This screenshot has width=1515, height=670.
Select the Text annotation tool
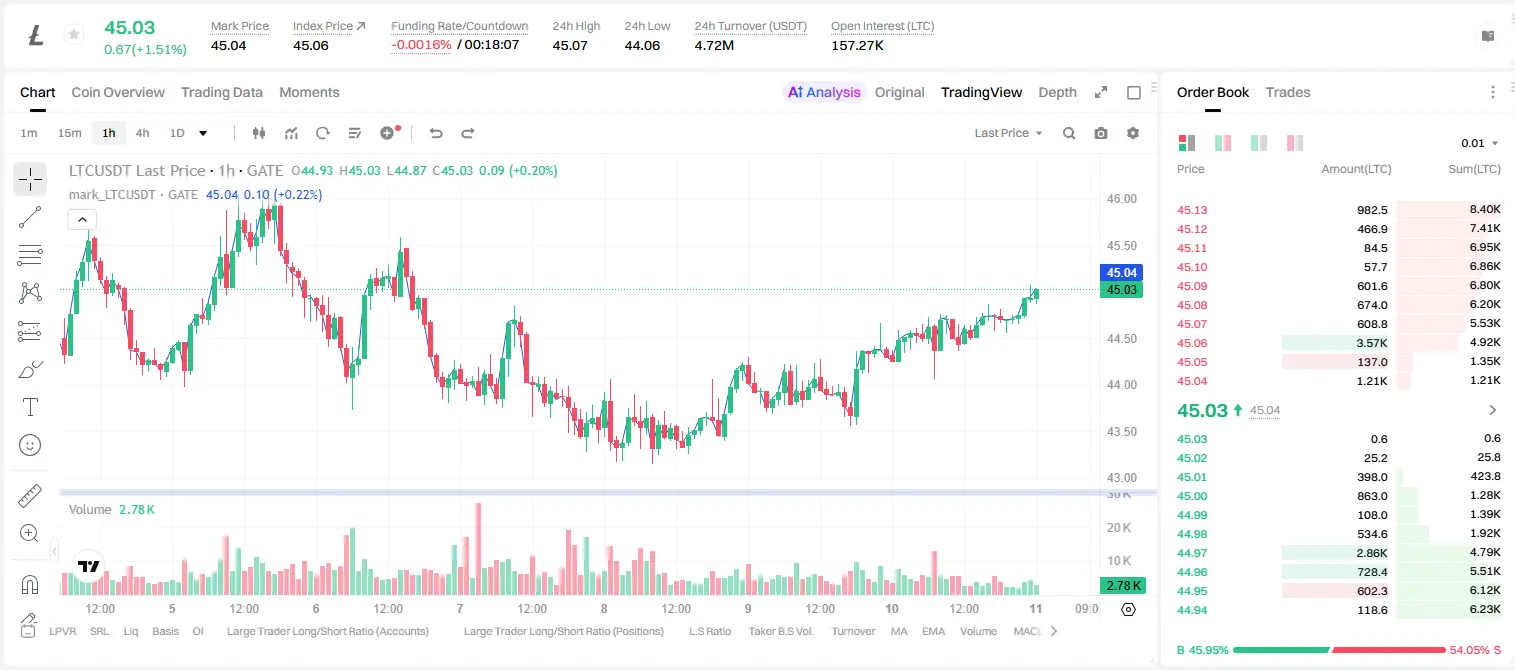pyautogui.click(x=30, y=407)
